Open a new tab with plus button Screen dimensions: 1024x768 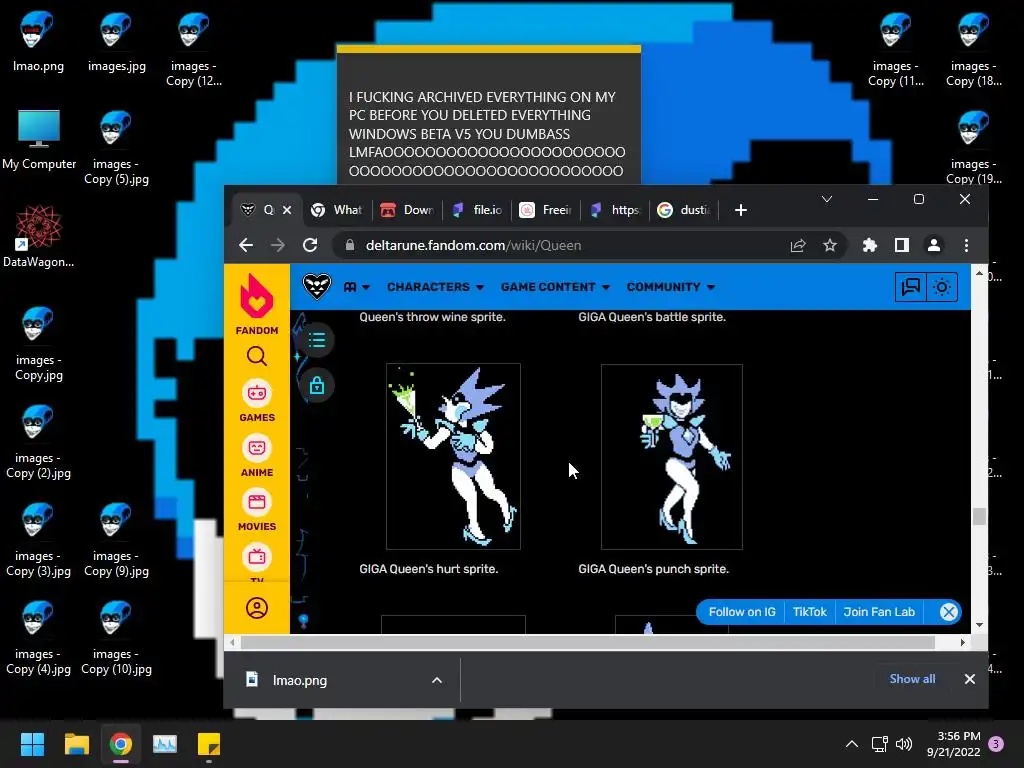tap(741, 210)
